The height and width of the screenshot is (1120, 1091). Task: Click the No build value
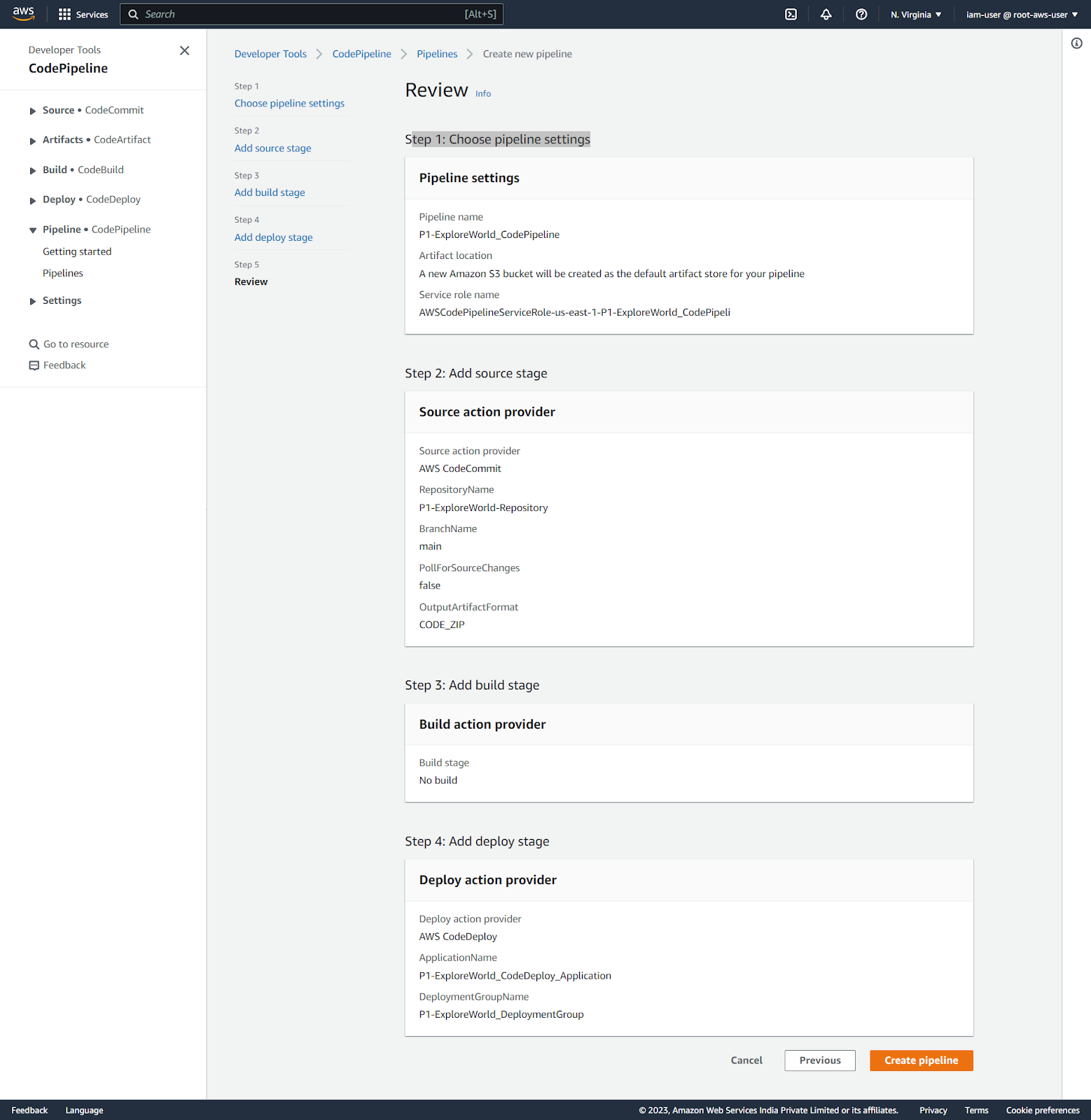tap(438, 780)
